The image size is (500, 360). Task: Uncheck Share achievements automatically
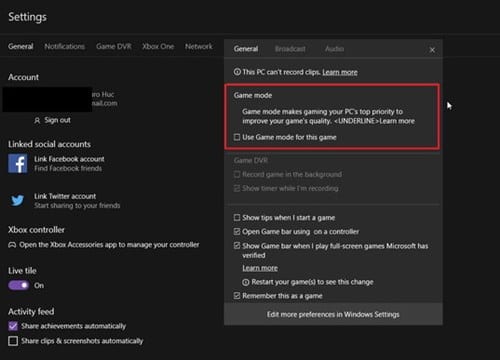(x=13, y=326)
